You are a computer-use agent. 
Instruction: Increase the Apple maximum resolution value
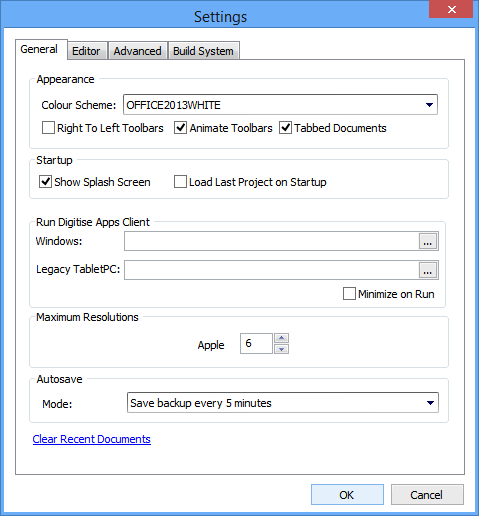tap(282, 338)
